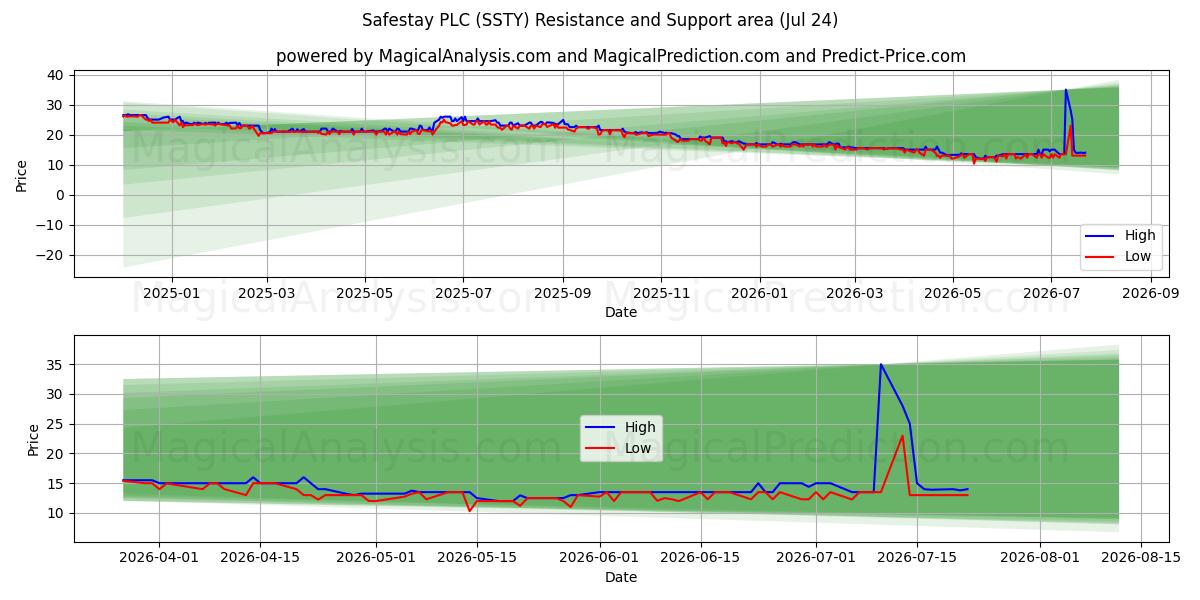Image resolution: width=1200 pixels, height=600 pixels.
Task: Click the 'Date' x-axis label under the top chart
Action: [x=620, y=312]
